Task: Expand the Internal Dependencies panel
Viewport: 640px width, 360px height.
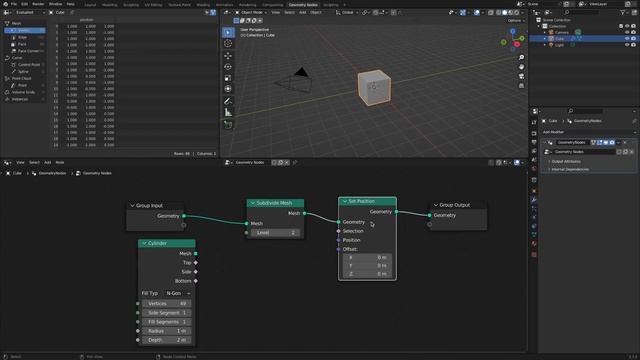Action: point(570,169)
